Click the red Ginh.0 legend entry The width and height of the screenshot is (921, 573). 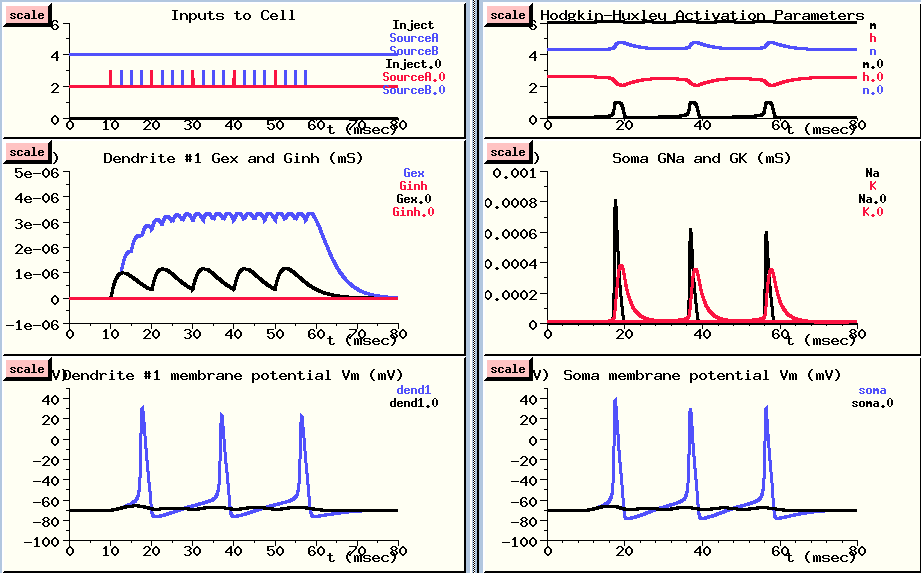click(x=413, y=212)
